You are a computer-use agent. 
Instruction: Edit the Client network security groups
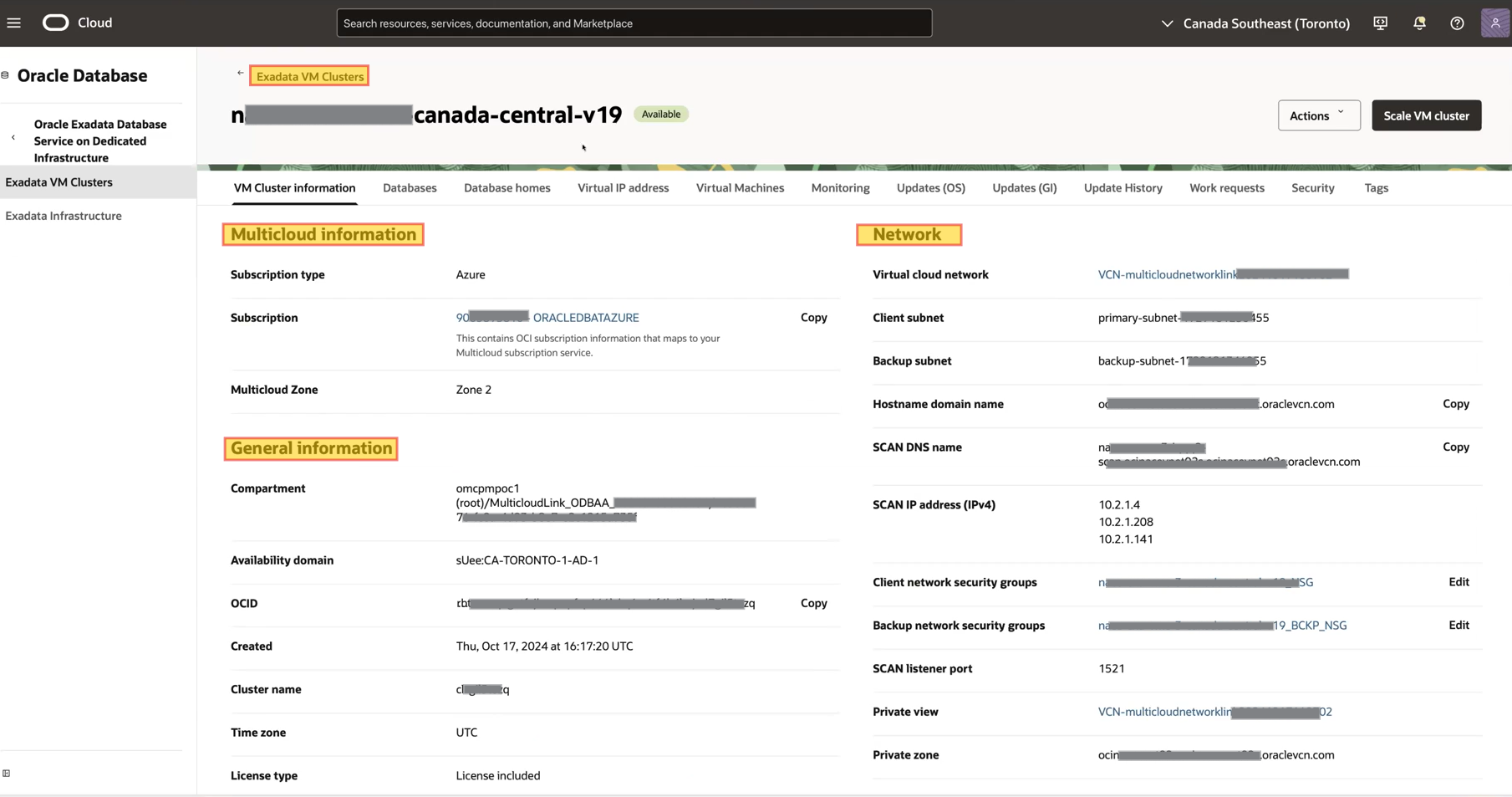(x=1459, y=582)
